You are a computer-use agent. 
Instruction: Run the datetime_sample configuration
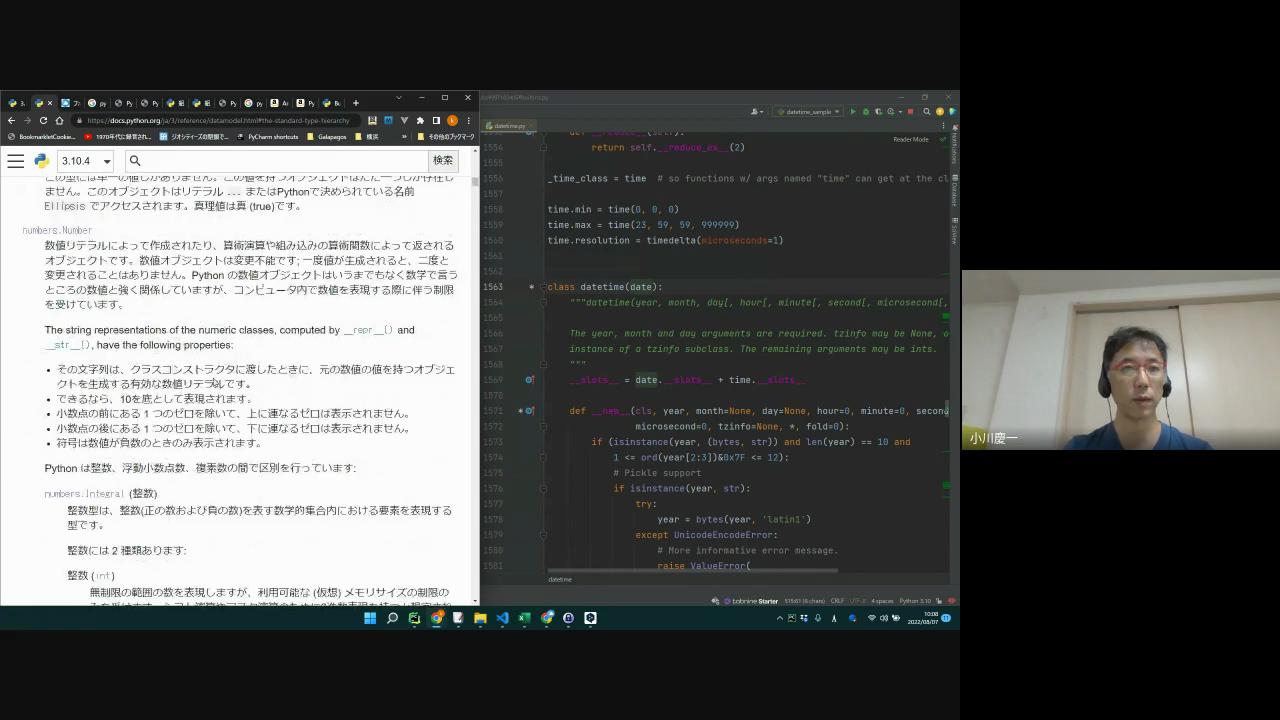(x=853, y=112)
